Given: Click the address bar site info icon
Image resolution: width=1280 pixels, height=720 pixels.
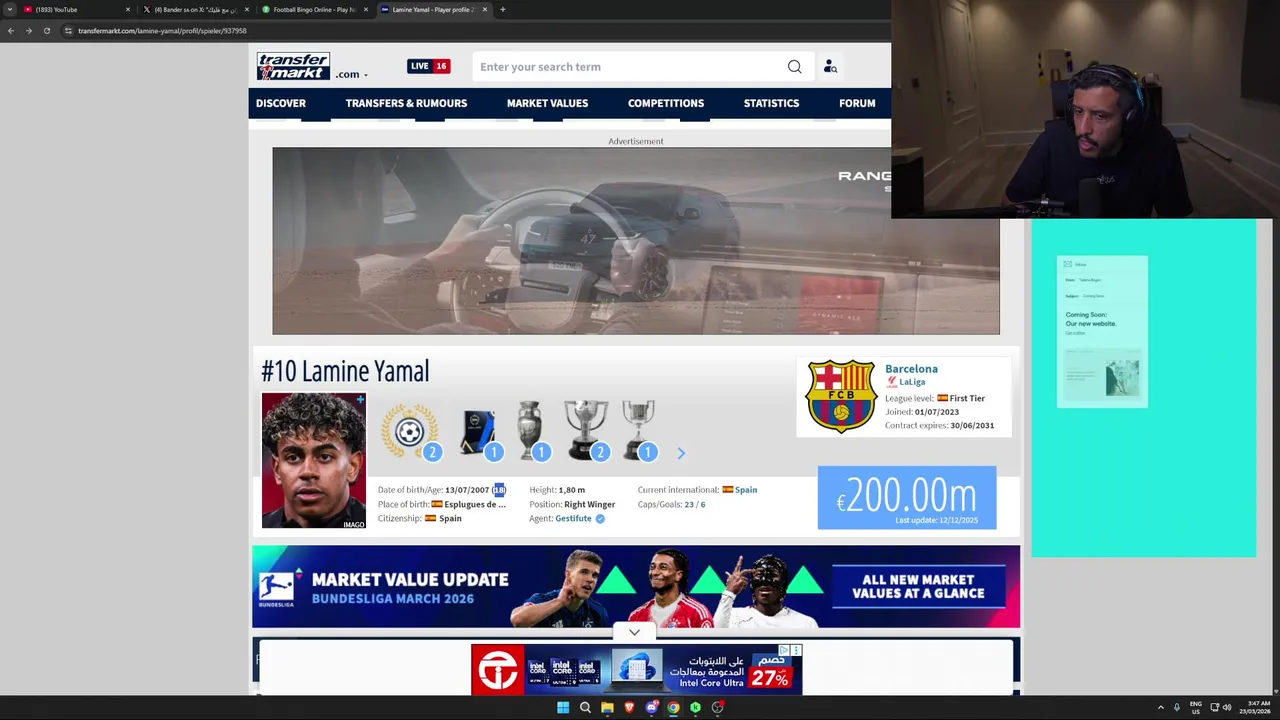Looking at the screenshot, I should [68, 31].
